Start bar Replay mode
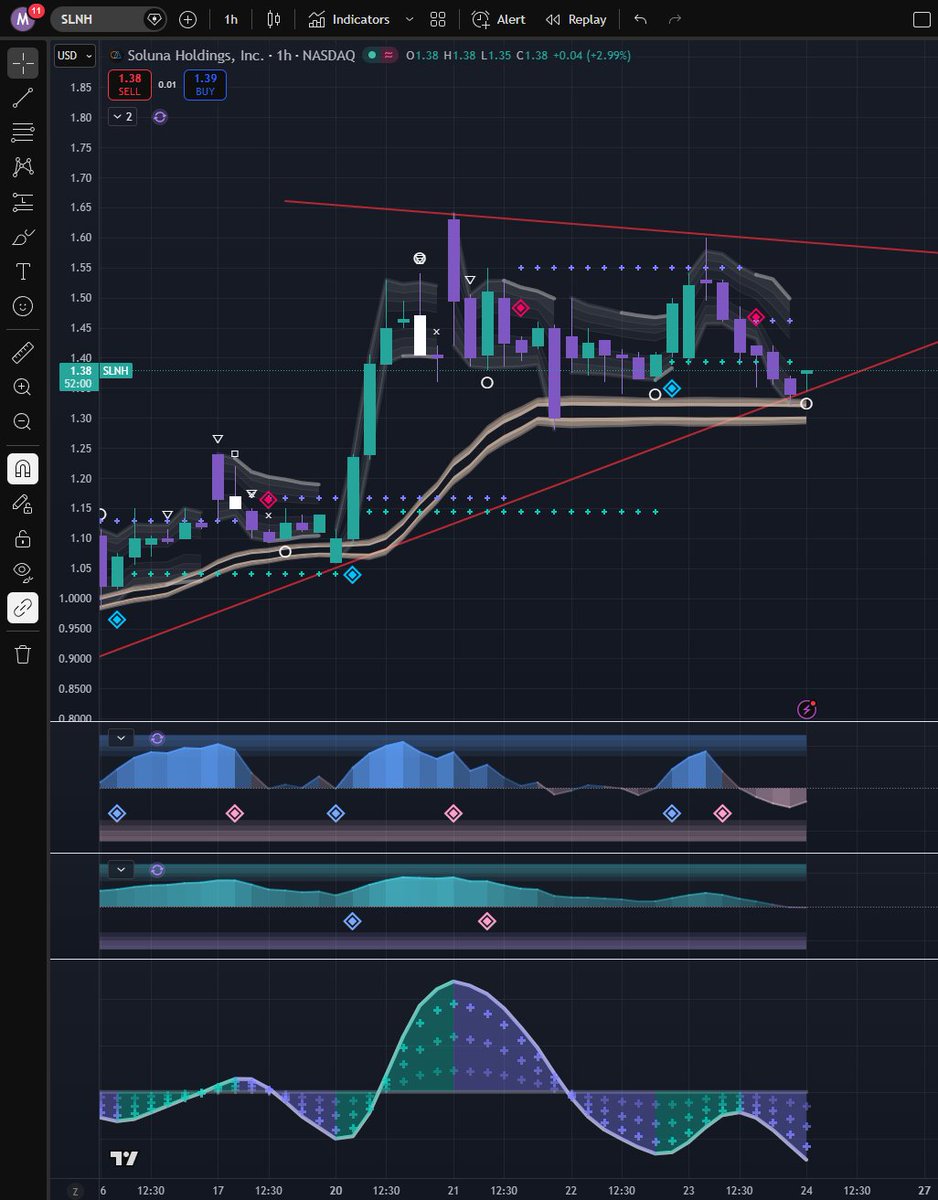Screen dimensions: 938x1200 [577, 19]
